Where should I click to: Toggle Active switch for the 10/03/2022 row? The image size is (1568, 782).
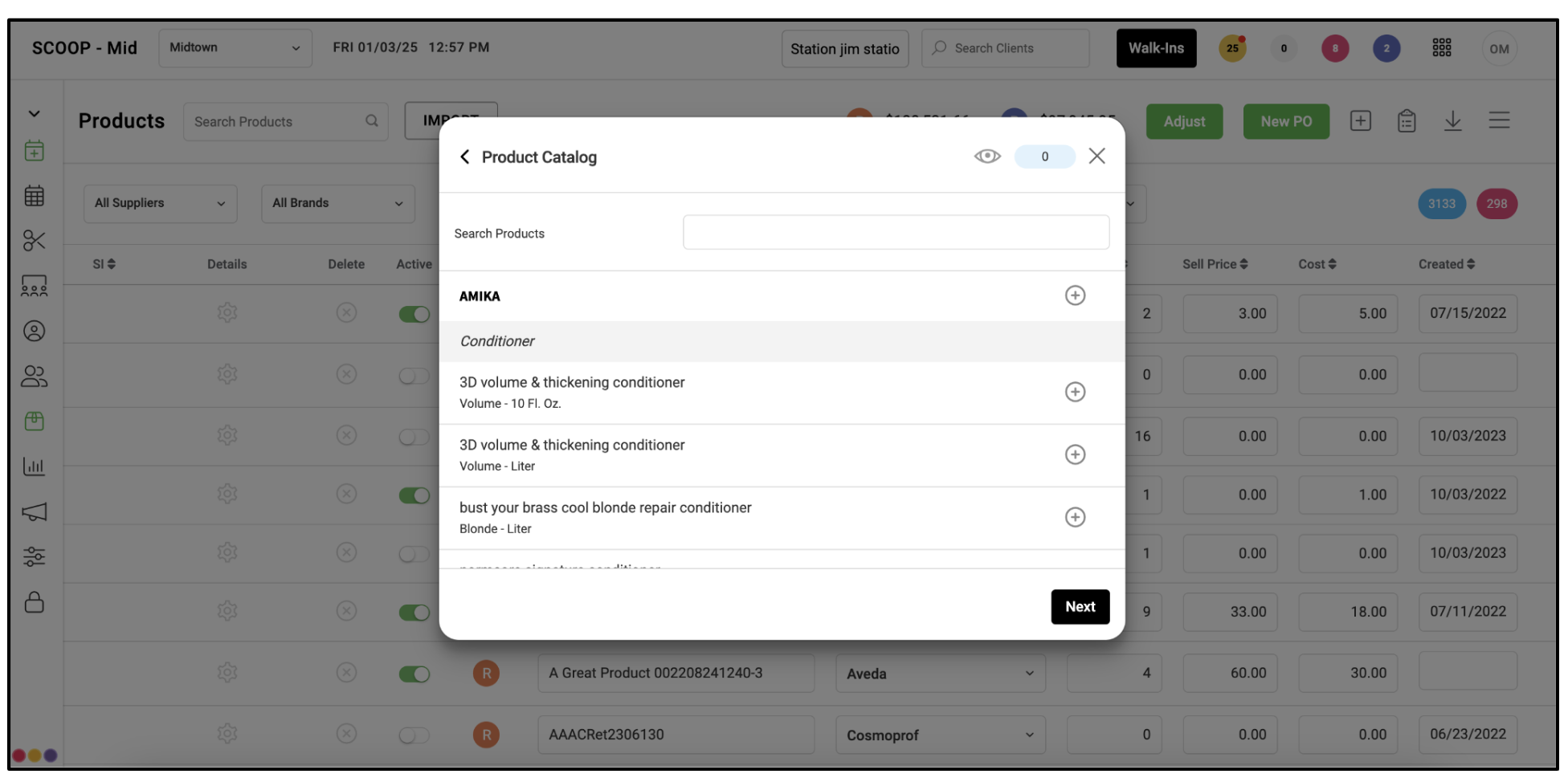(x=414, y=496)
